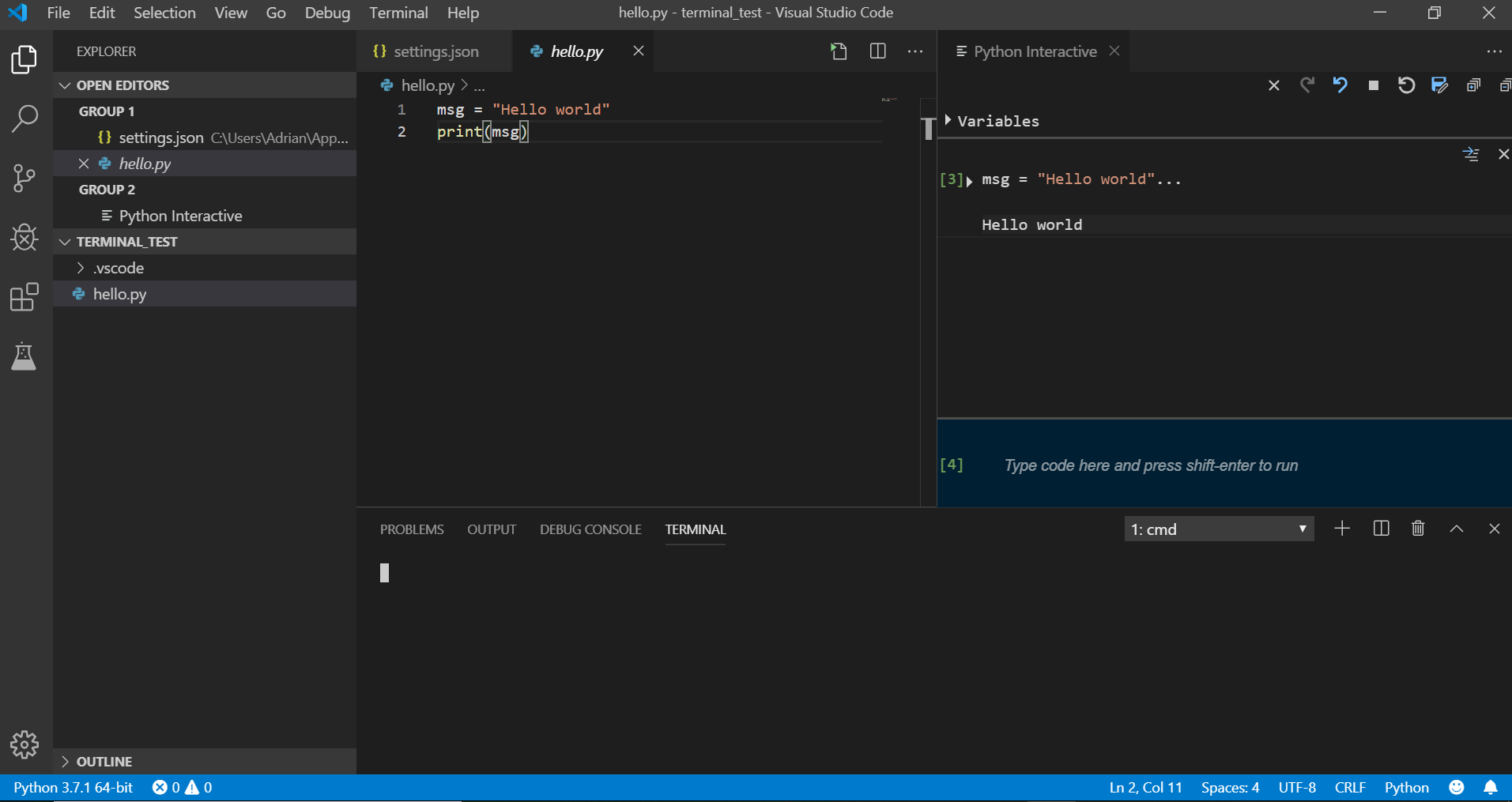Kill the active terminal with trash icon
The width and height of the screenshot is (1512, 802).
pyautogui.click(x=1417, y=529)
